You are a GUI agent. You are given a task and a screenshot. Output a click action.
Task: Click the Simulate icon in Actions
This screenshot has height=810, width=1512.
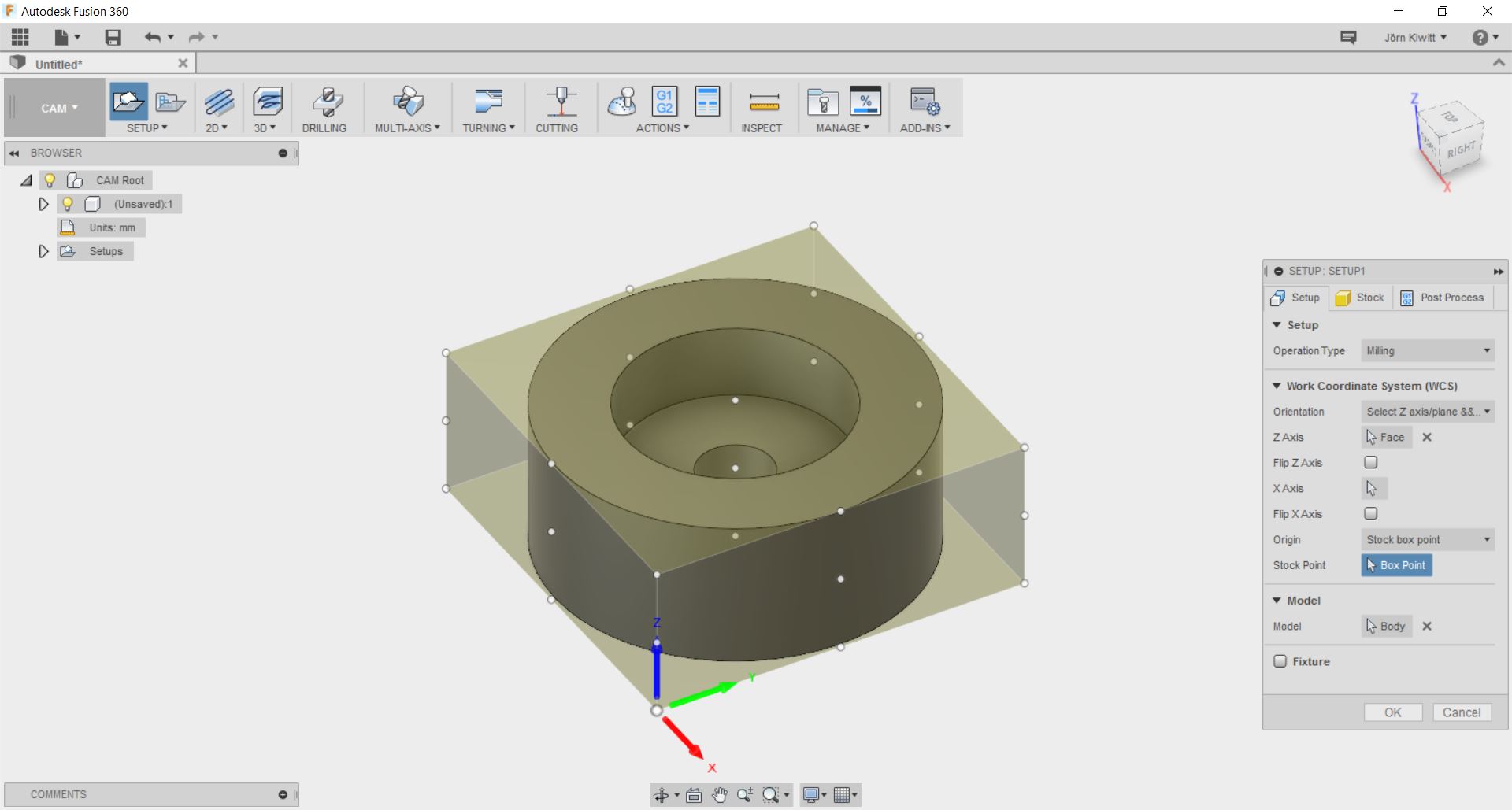(622, 102)
